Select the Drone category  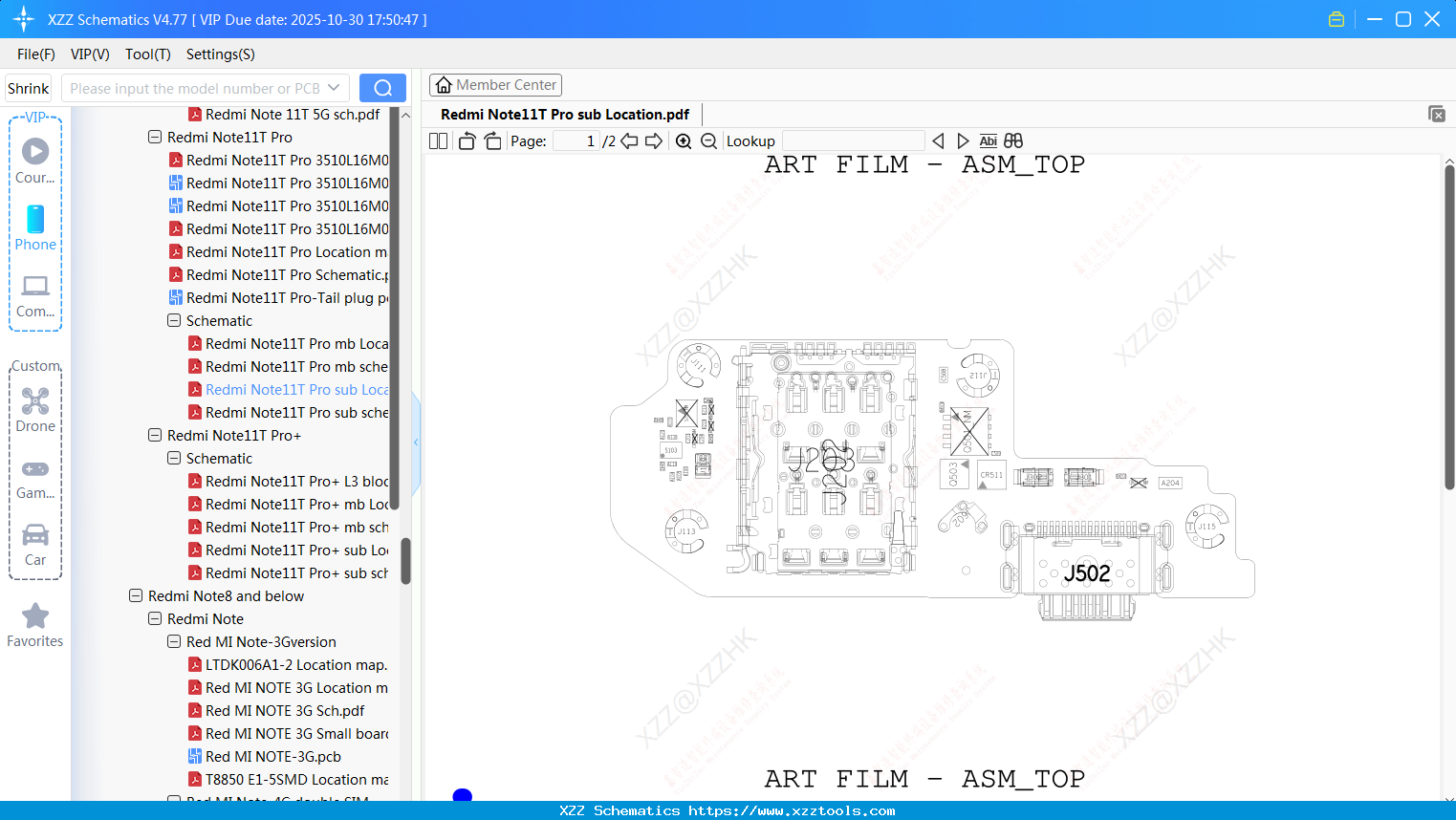35,409
